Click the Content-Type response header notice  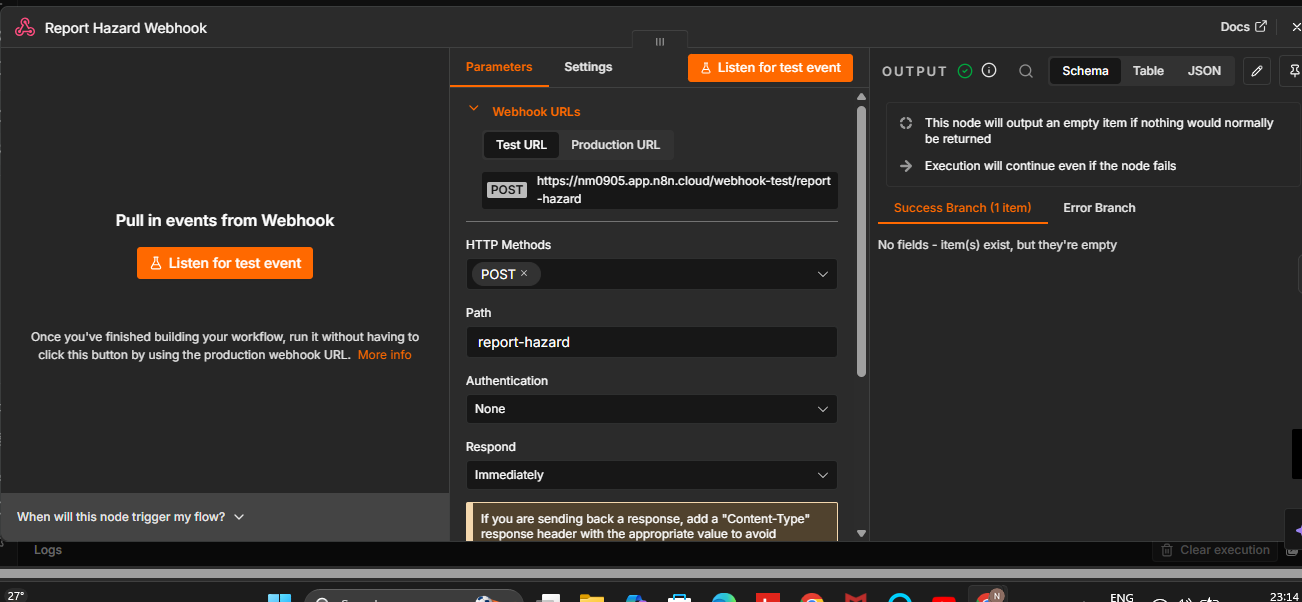pos(652,522)
